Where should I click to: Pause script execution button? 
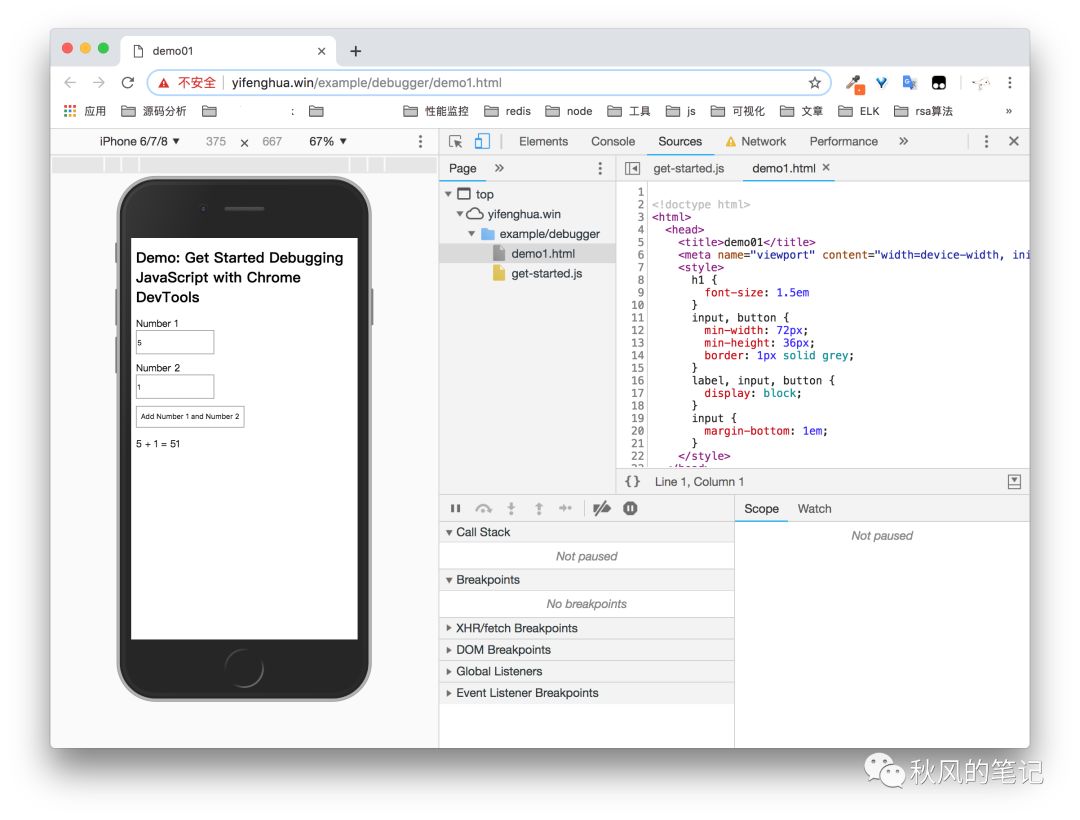tap(455, 509)
